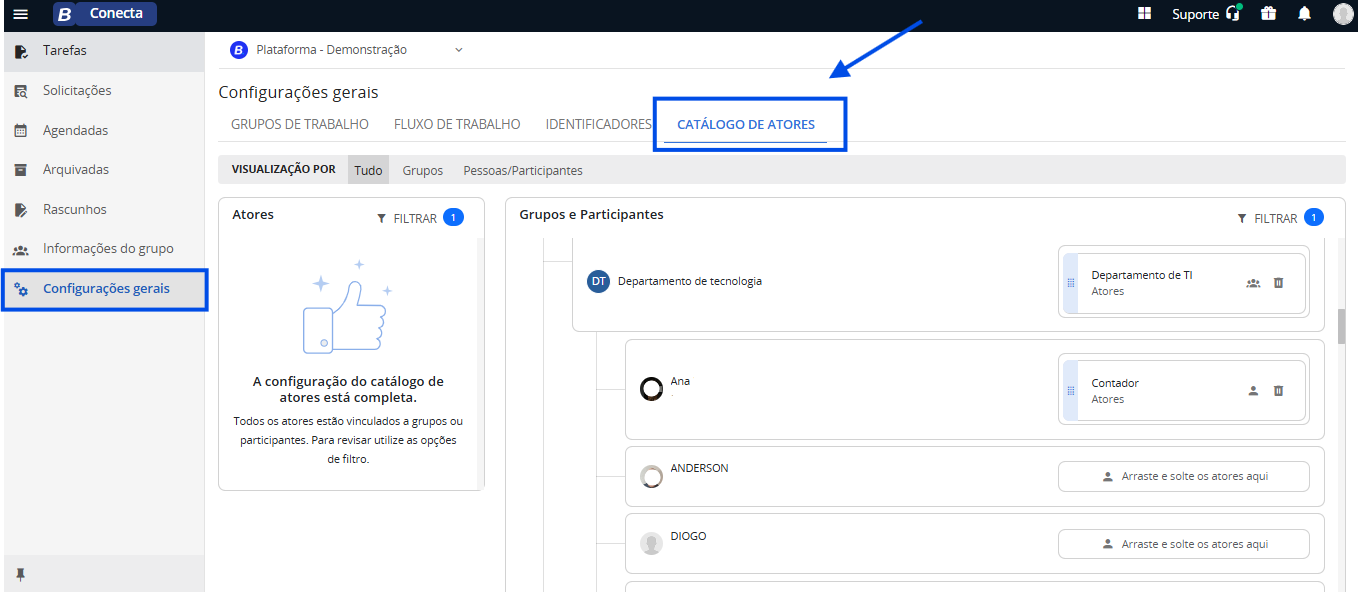Select Pessoas/Participantes visualization option
The height and width of the screenshot is (592, 1358).
tap(523, 170)
